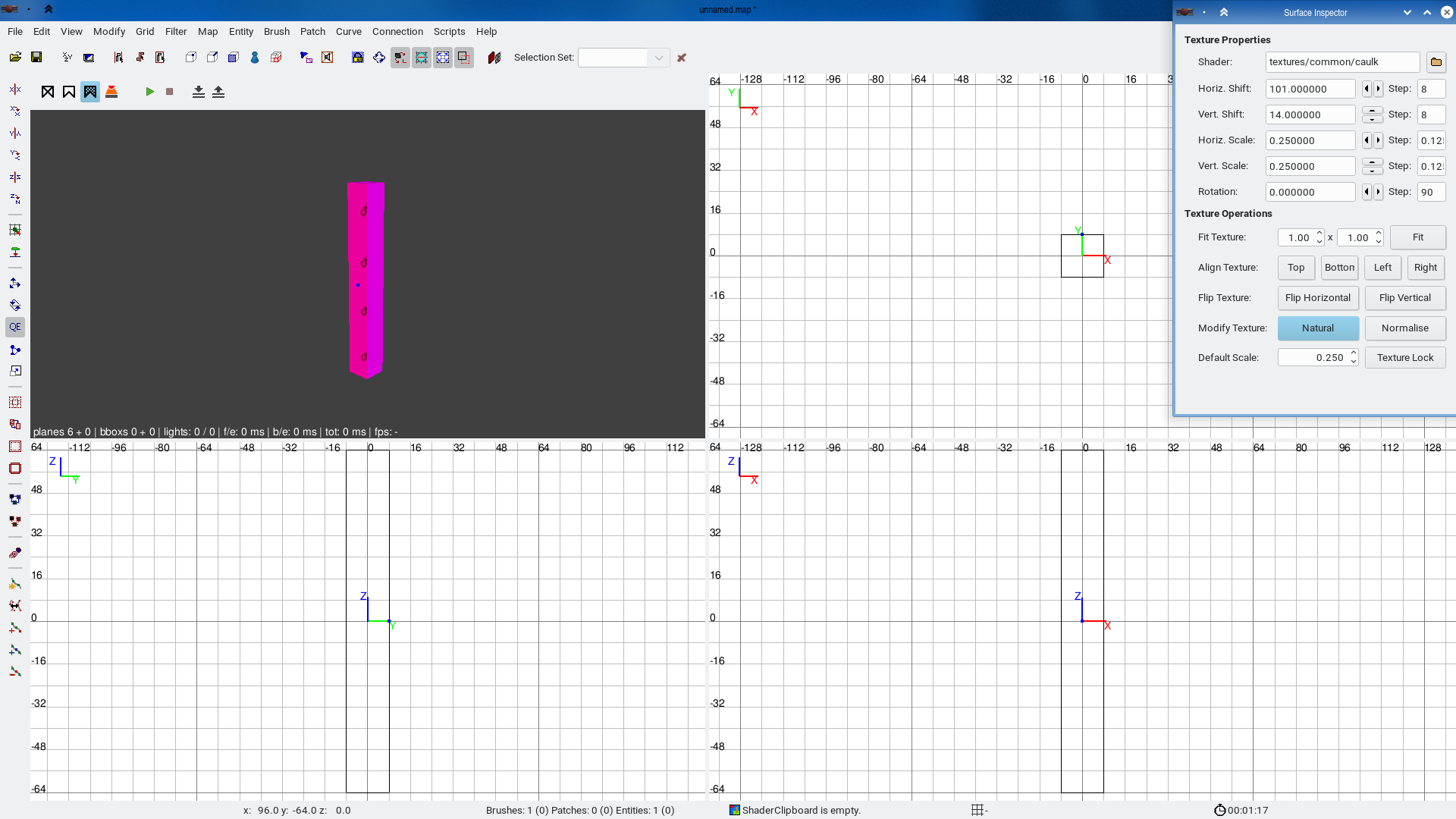Click the Rotation value input field

coord(1310,193)
